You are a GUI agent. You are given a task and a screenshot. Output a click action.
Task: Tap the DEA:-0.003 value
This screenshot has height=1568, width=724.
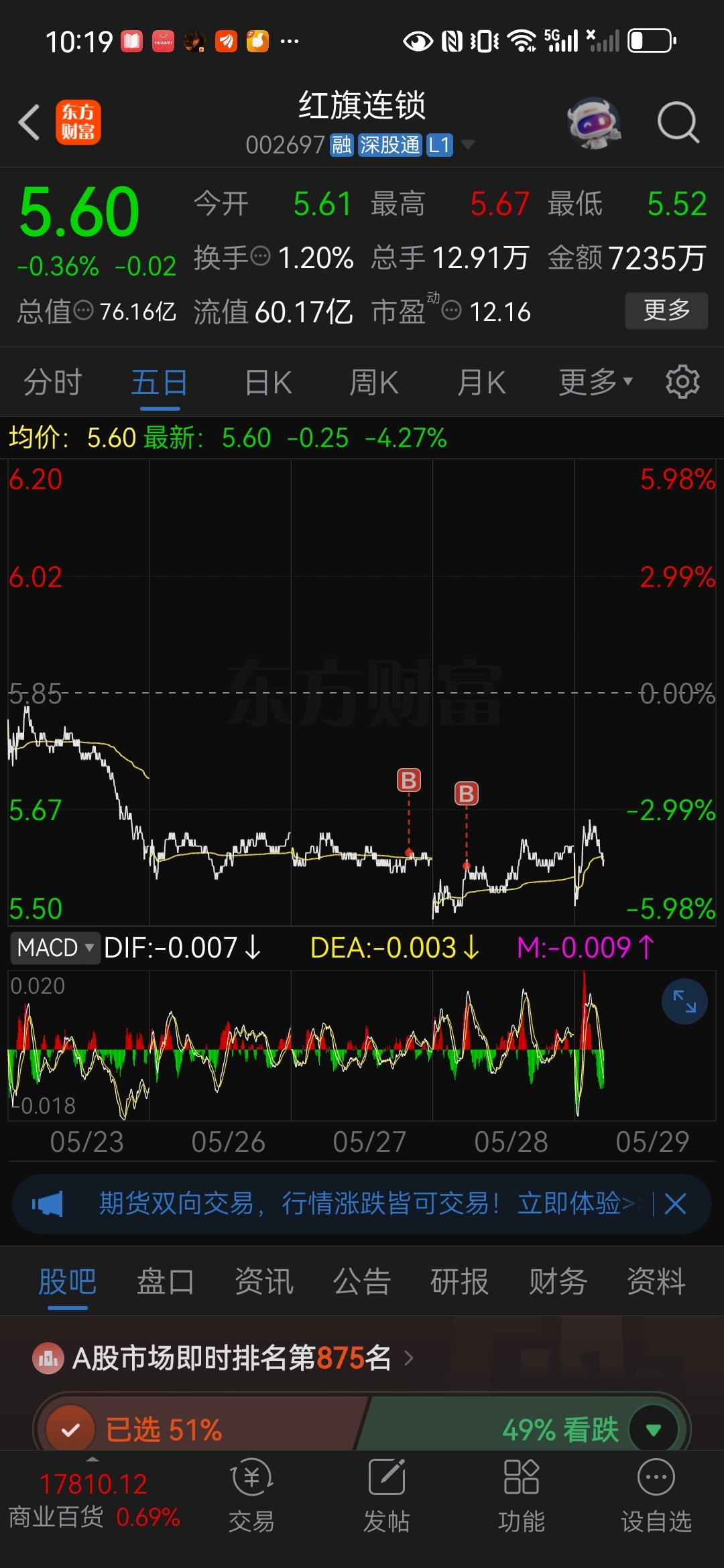(394, 948)
